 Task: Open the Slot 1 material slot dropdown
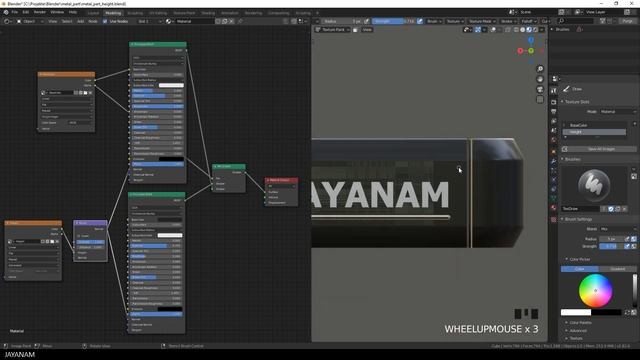pyautogui.click(x=149, y=21)
